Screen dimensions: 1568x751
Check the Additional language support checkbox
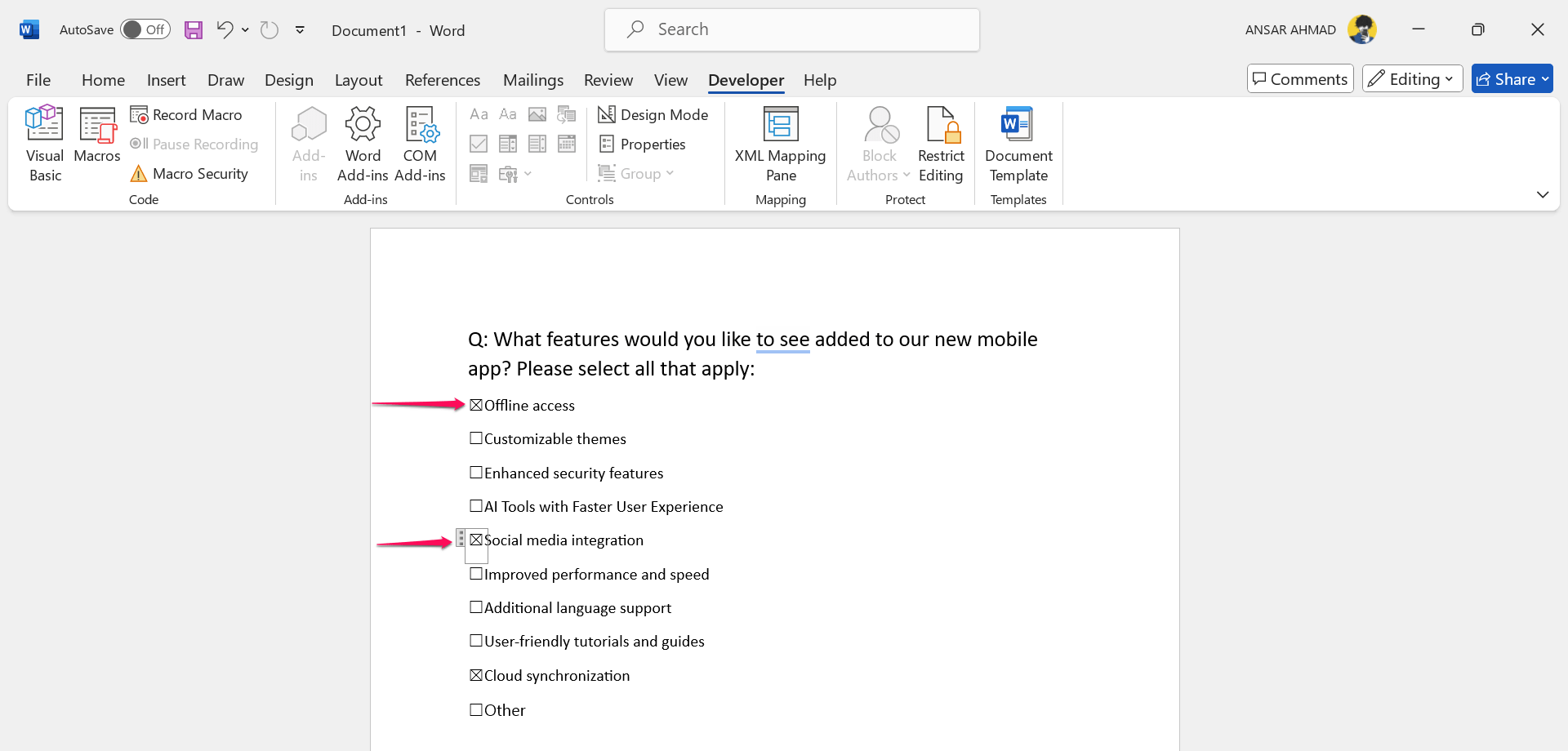[476, 607]
